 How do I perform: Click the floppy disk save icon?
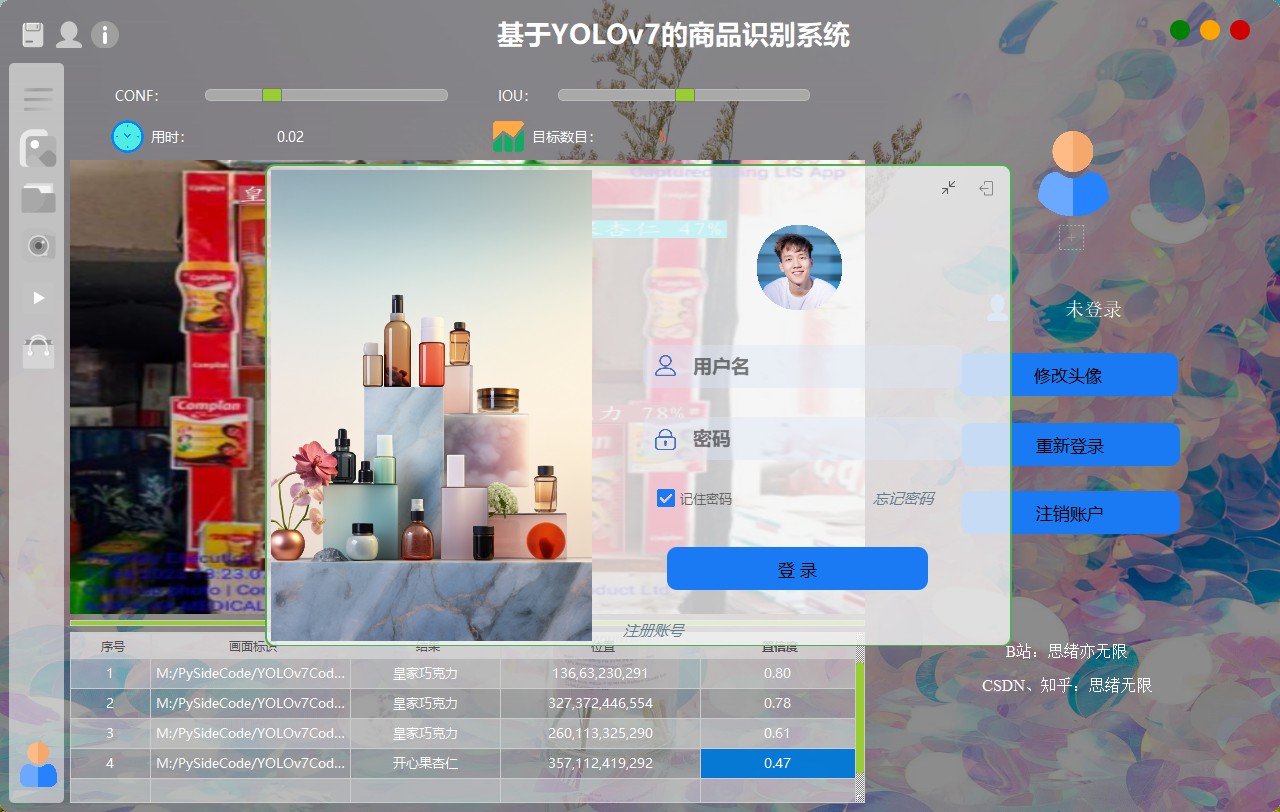click(x=33, y=35)
